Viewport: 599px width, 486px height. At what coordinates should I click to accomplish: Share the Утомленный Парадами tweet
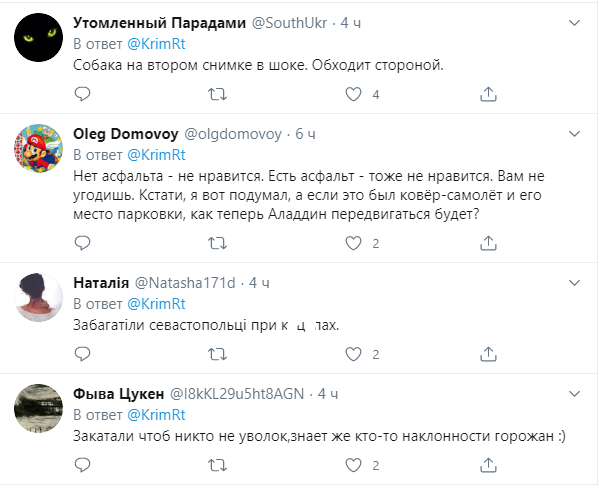pyautogui.click(x=488, y=94)
